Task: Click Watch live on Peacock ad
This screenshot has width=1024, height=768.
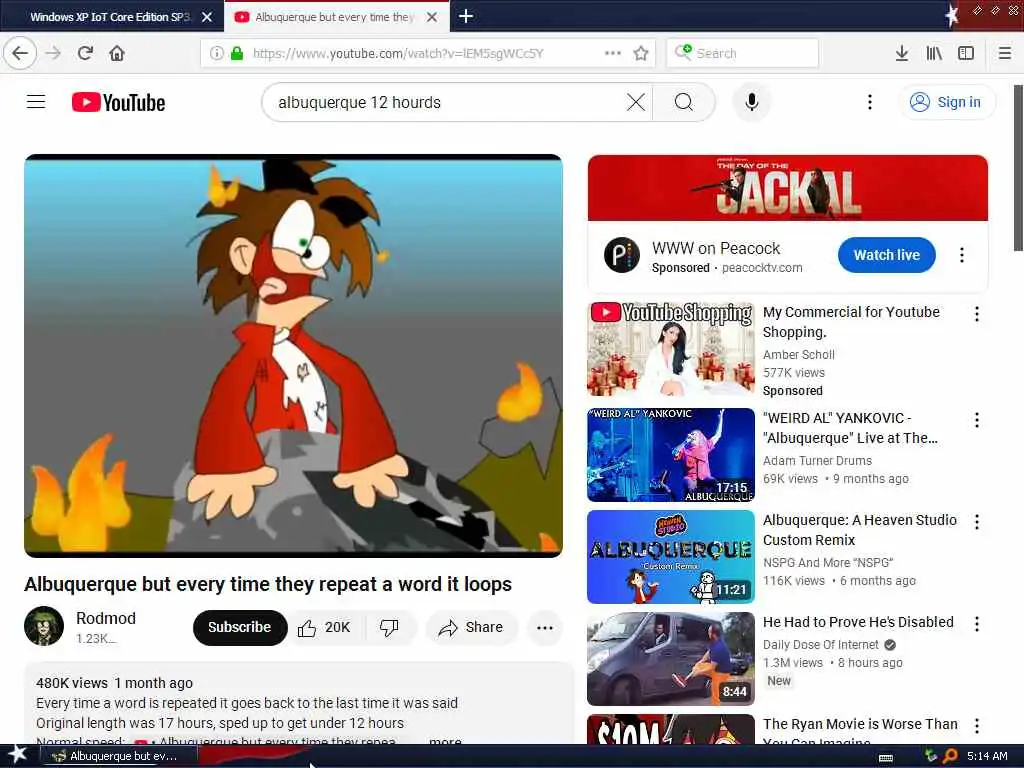Action: 886,255
